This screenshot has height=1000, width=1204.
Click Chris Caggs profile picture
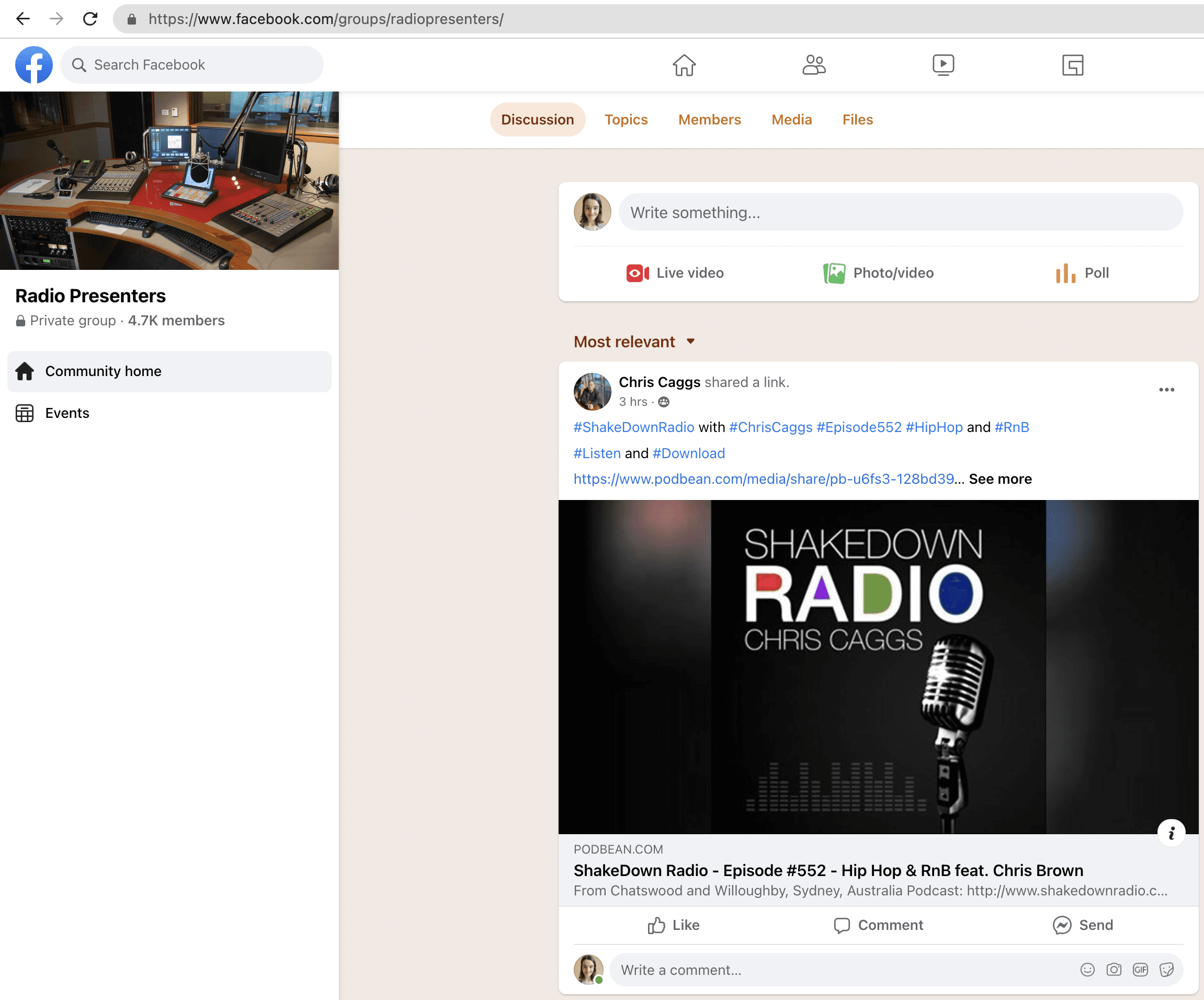[x=592, y=392]
